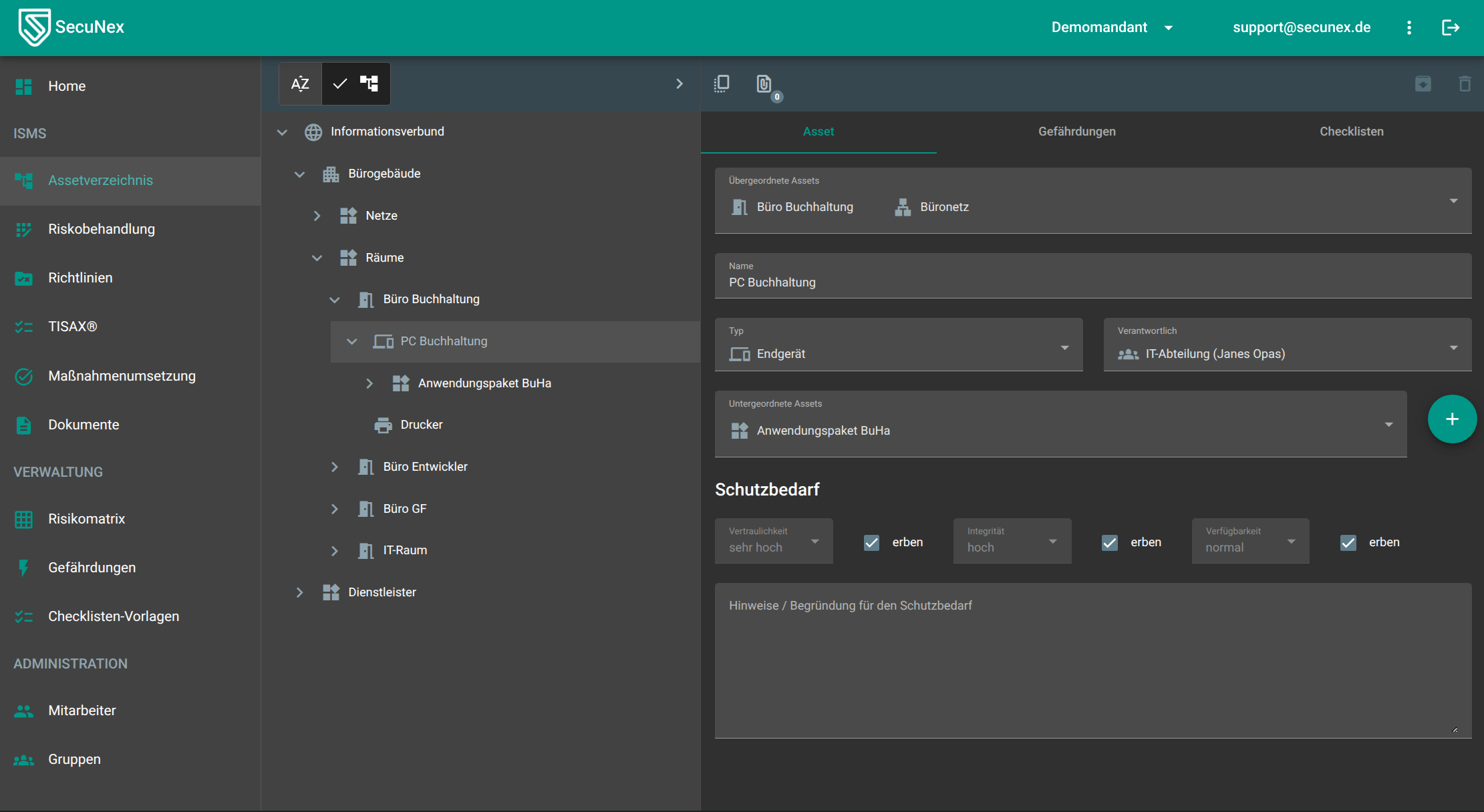1484x812 pixels.
Task: Click the A-Z sort icon
Action: 300,83
